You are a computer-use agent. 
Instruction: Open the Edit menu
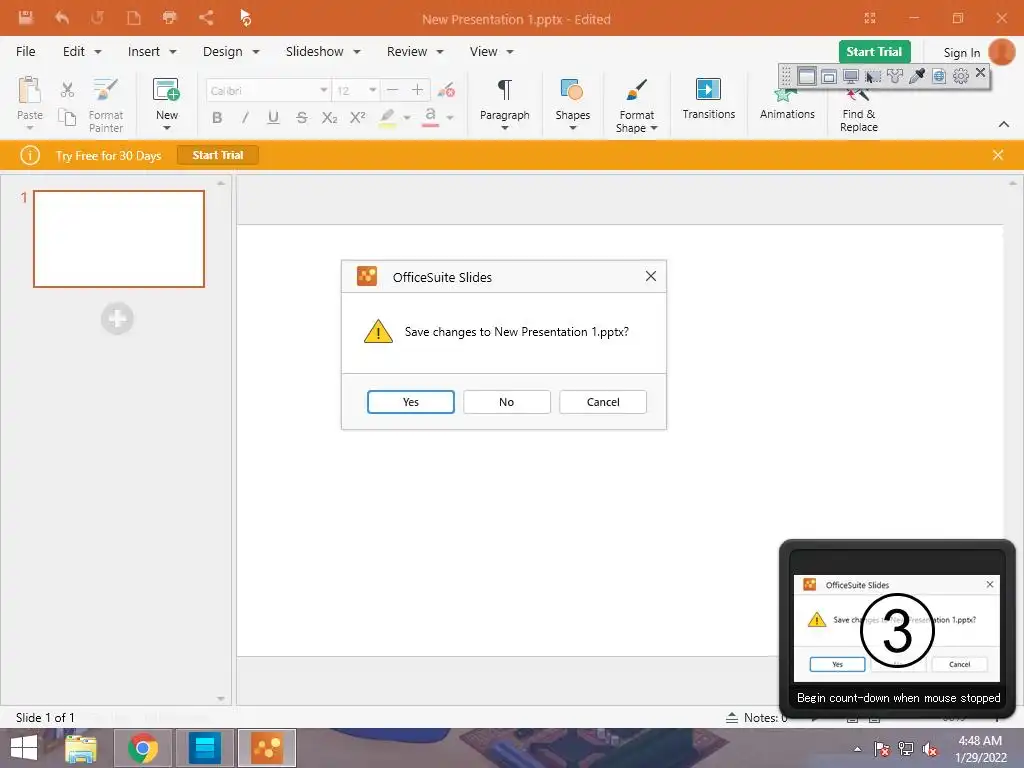82,52
